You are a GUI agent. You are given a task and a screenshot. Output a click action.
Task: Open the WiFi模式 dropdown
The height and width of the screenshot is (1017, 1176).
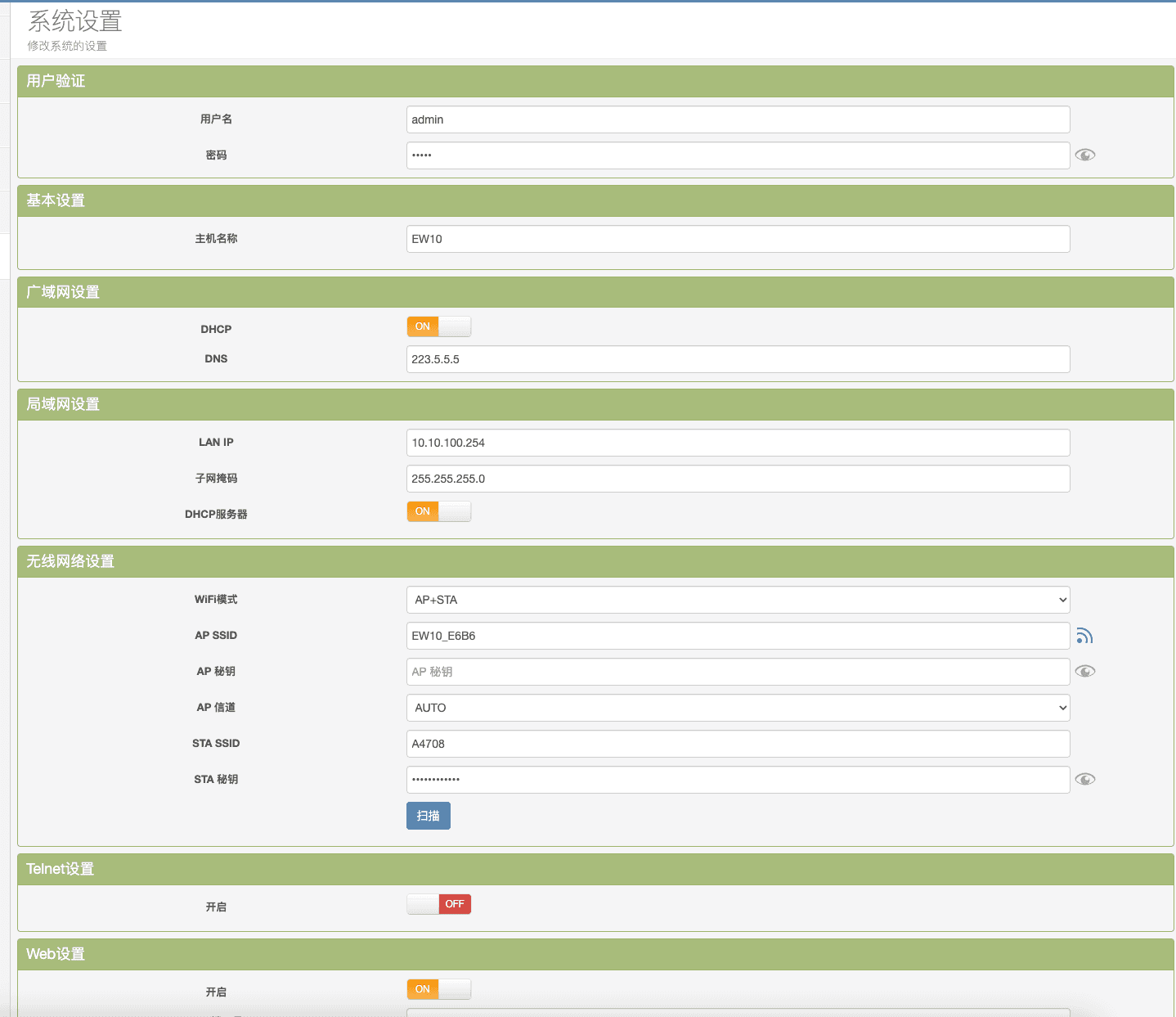pos(738,600)
